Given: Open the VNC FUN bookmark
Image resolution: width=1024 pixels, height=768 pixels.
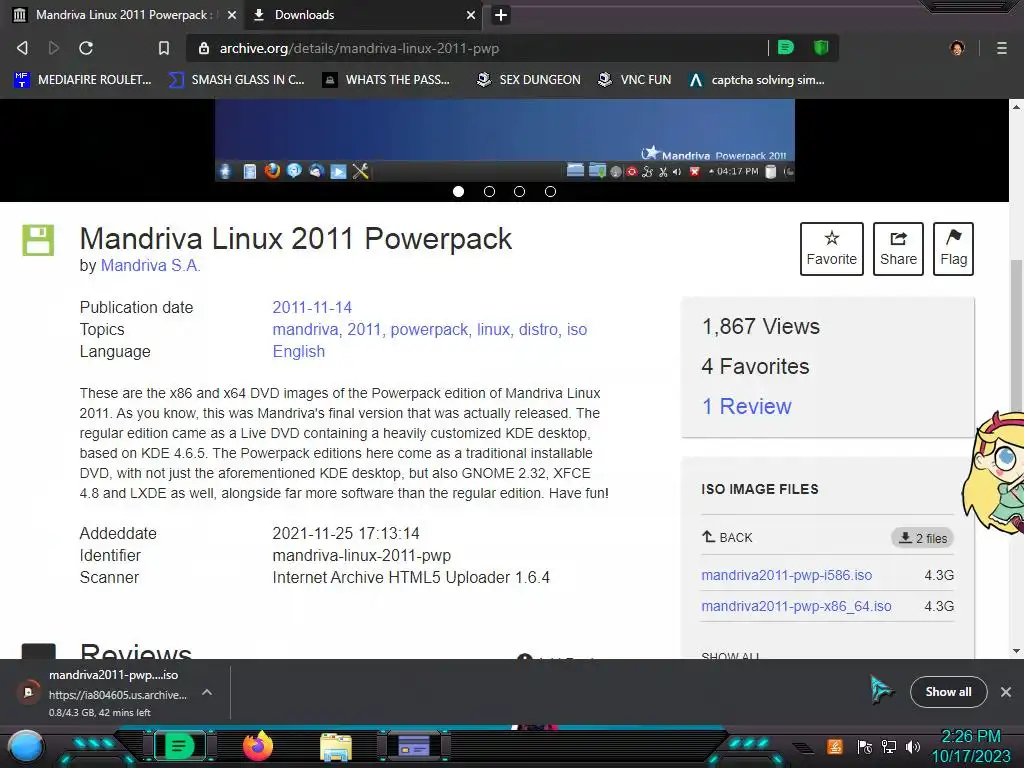Looking at the screenshot, I should 634,80.
